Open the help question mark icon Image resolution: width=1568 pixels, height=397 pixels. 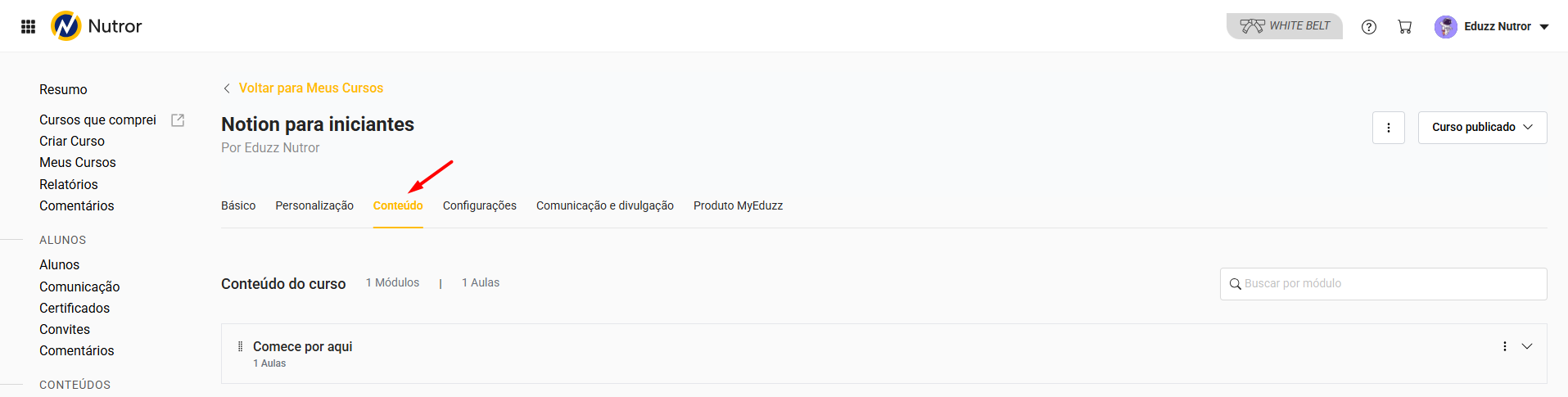pyautogui.click(x=1368, y=27)
